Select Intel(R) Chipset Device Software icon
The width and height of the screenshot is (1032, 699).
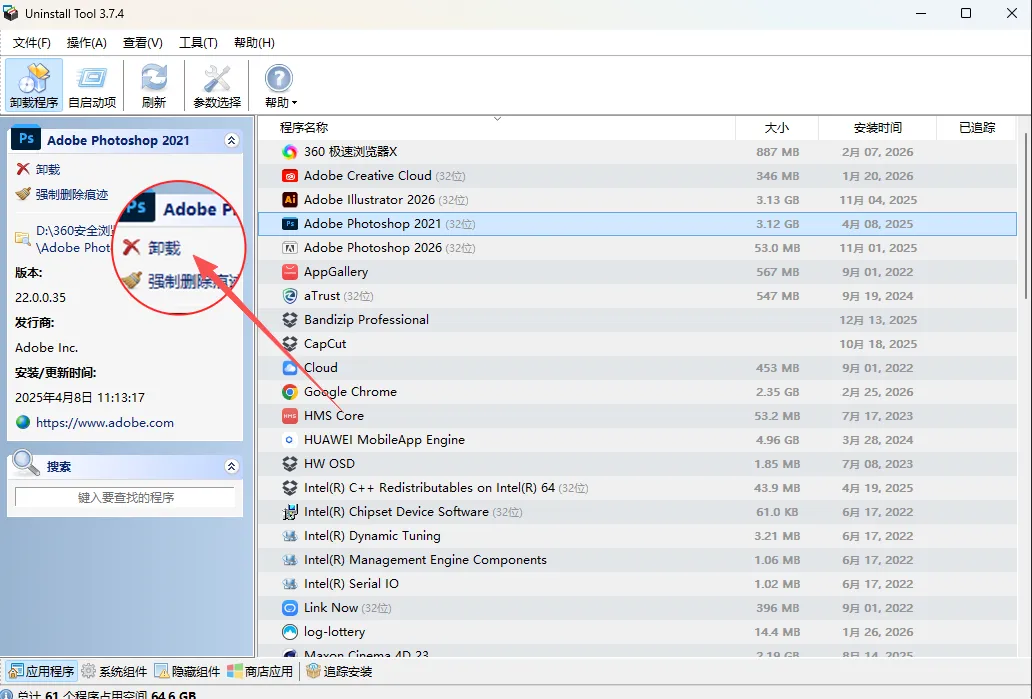[x=290, y=512]
